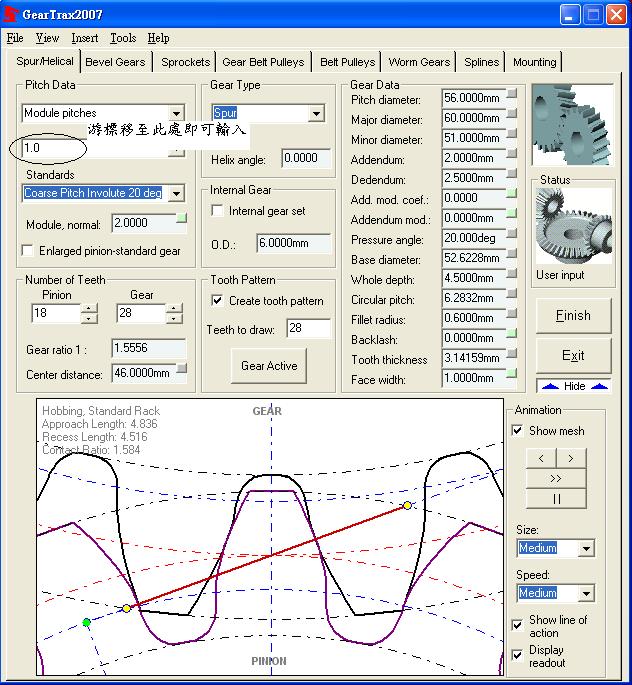Click the small button beside Addendum value
The width and height of the screenshot is (632, 685).
pyautogui.click(x=511, y=153)
